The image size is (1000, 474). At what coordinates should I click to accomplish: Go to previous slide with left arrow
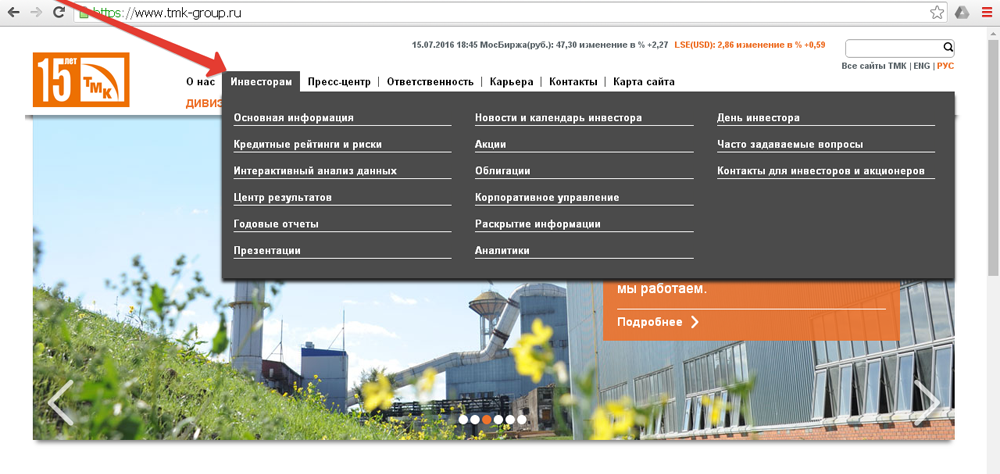click(60, 402)
